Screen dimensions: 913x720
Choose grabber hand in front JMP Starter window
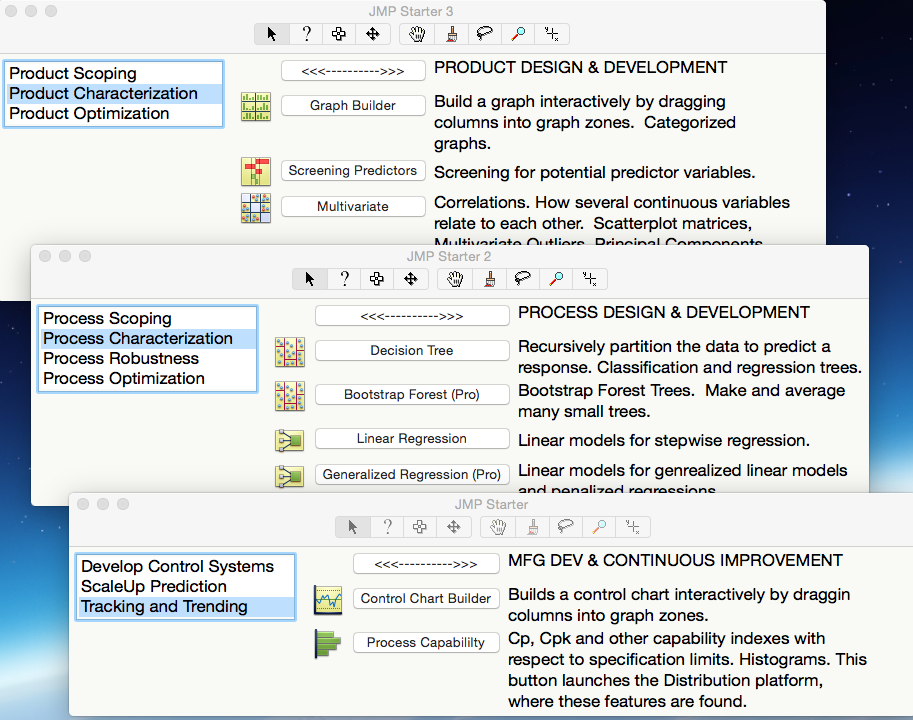498,527
